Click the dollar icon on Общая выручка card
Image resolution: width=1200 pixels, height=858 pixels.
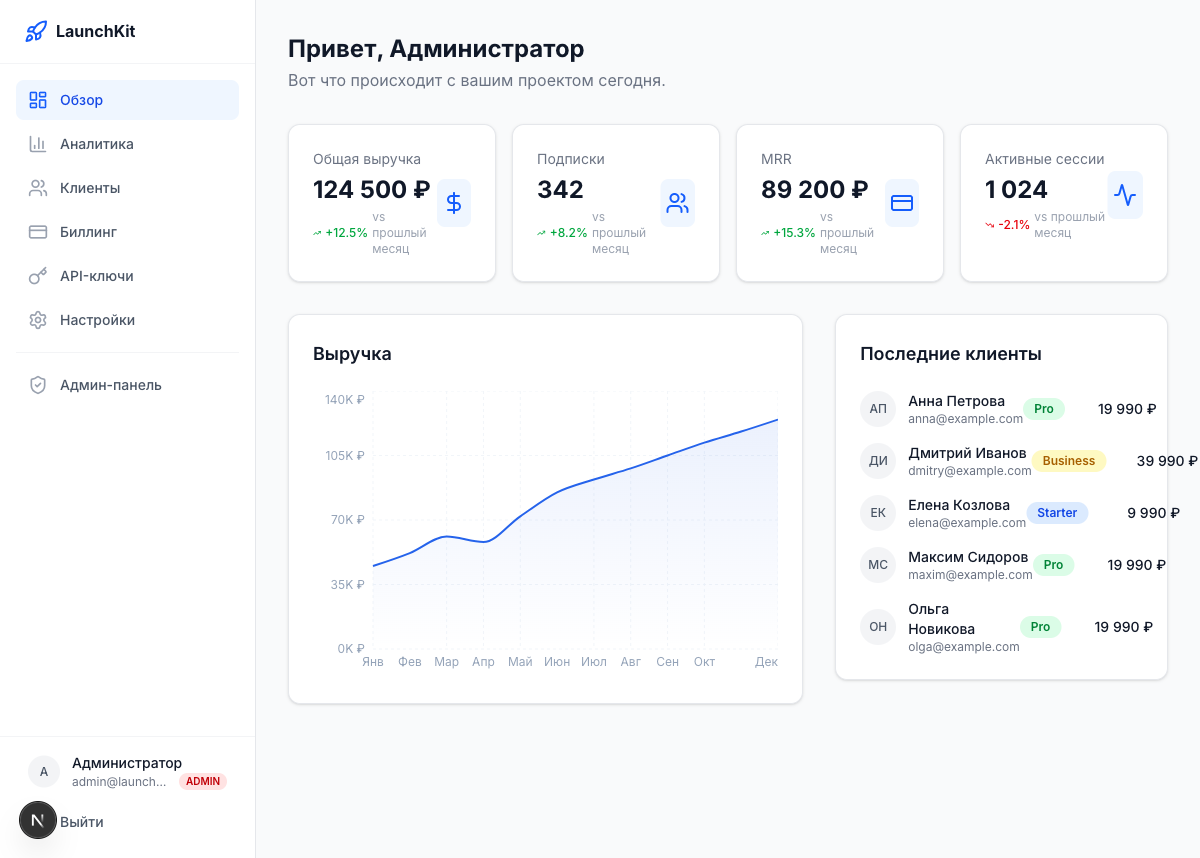454,203
